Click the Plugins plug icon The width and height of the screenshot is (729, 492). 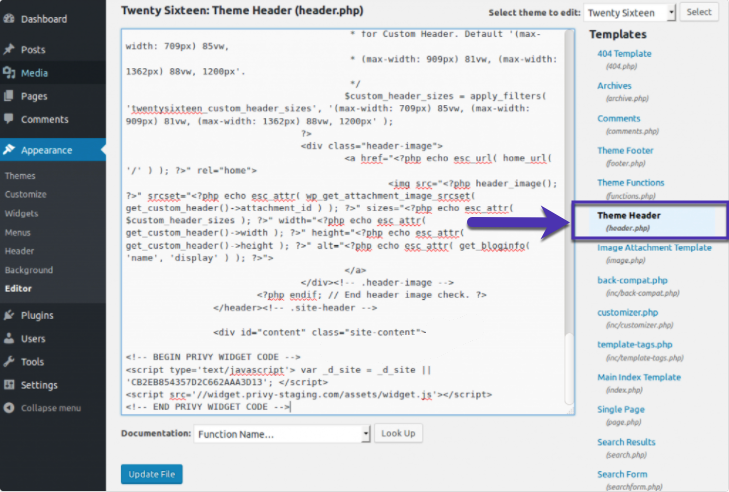coord(9,315)
